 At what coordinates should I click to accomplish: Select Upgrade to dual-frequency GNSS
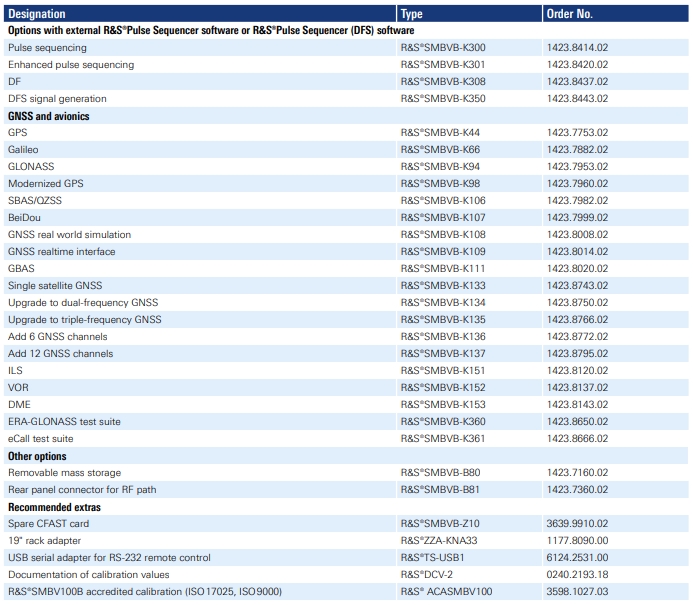pyautogui.click(x=83, y=303)
